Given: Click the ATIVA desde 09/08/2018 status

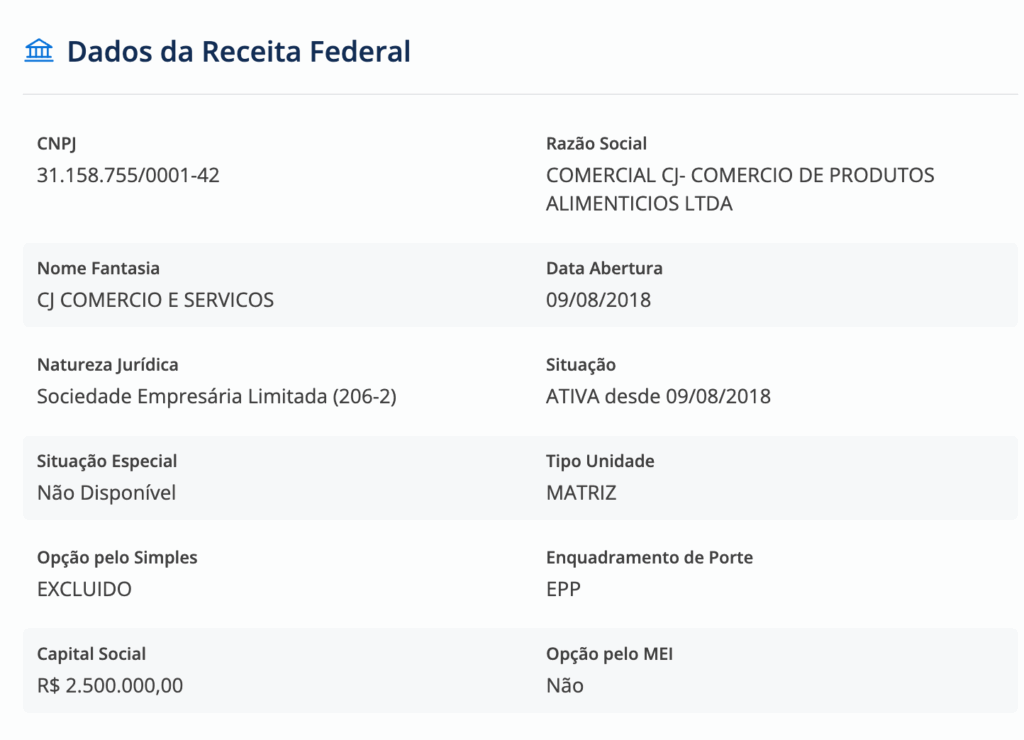Looking at the screenshot, I should (658, 396).
